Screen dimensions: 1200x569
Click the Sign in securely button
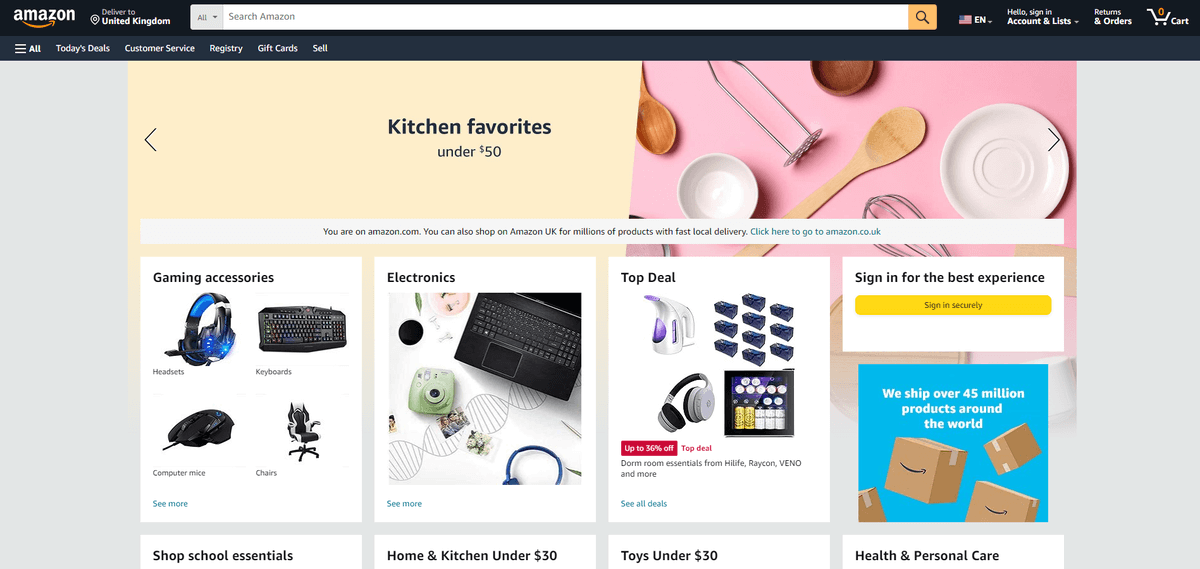953,305
